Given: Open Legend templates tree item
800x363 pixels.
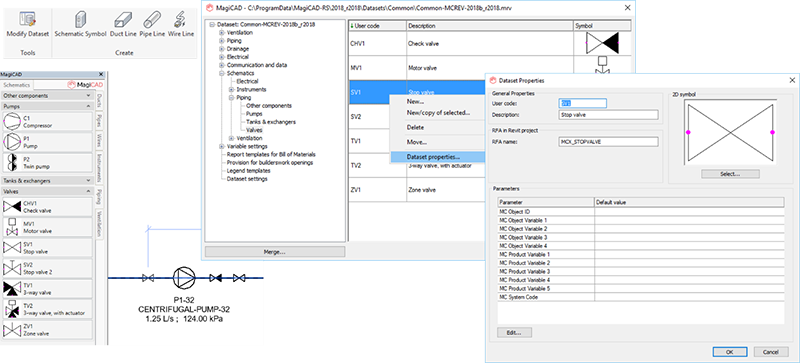Looking at the screenshot, I should (248, 171).
